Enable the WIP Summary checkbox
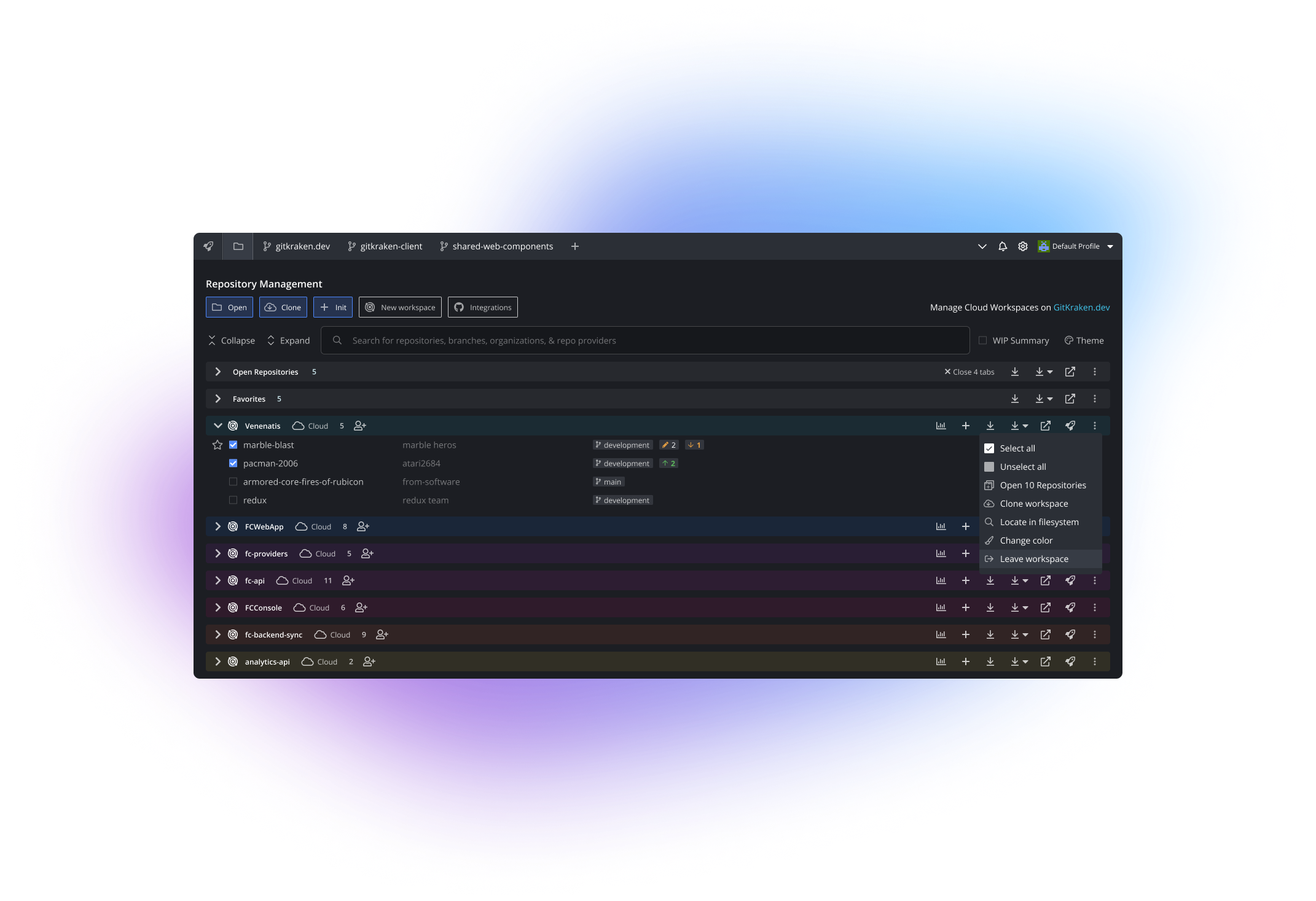This screenshot has width=1316, height=901. pos(982,340)
